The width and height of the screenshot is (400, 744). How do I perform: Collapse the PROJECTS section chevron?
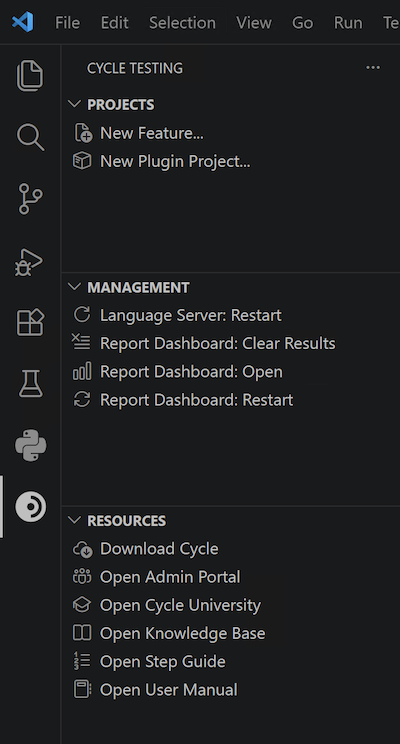(74, 104)
